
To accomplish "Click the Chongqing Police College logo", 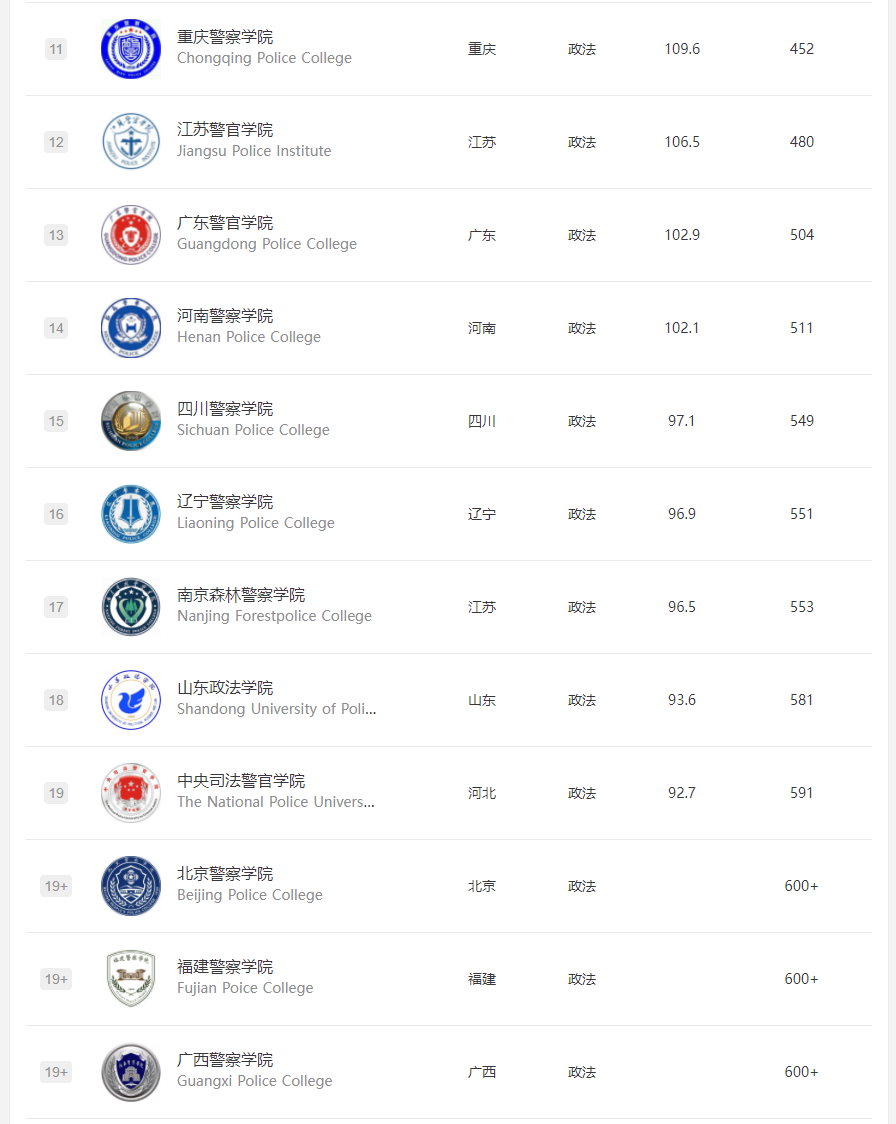I will click(130, 49).
